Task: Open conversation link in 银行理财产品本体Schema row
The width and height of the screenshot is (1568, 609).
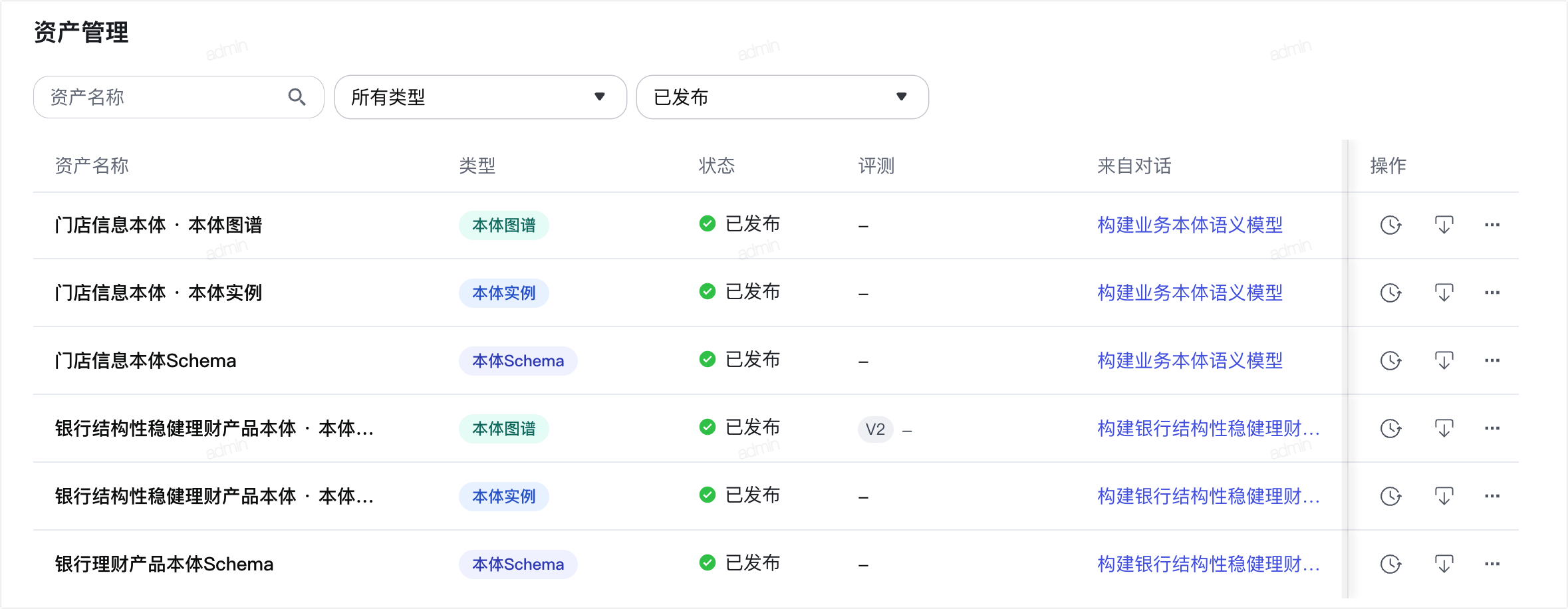Action: click(x=1208, y=564)
